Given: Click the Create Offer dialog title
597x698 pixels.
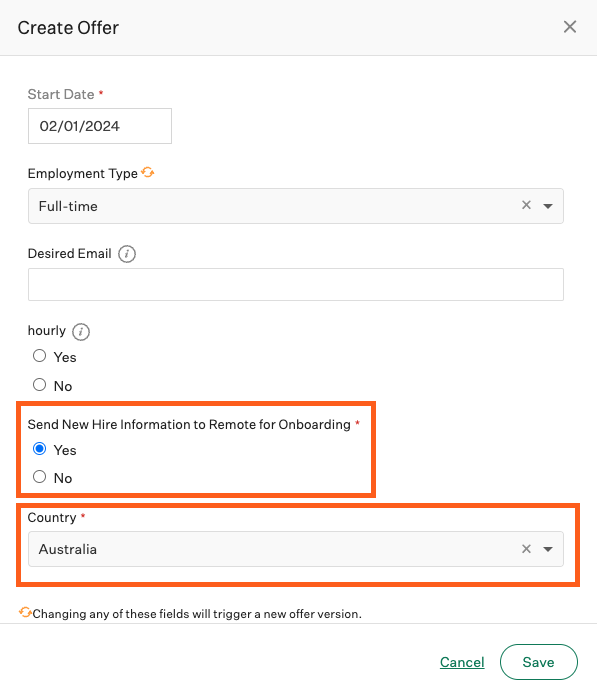Looking at the screenshot, I should [x=68, y=28].
